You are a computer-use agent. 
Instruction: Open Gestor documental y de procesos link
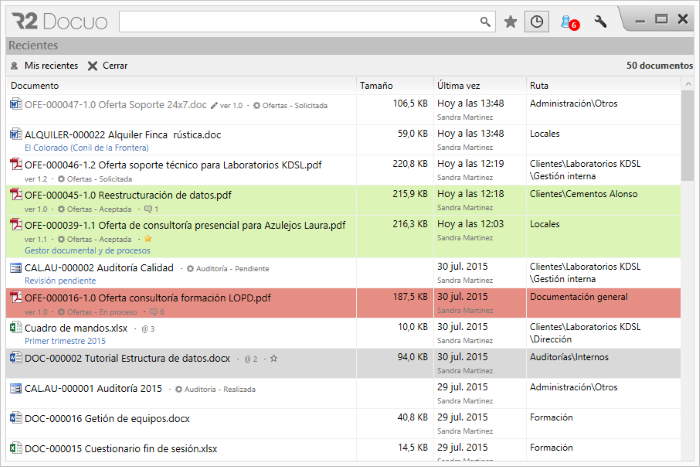tap(88, 250)
